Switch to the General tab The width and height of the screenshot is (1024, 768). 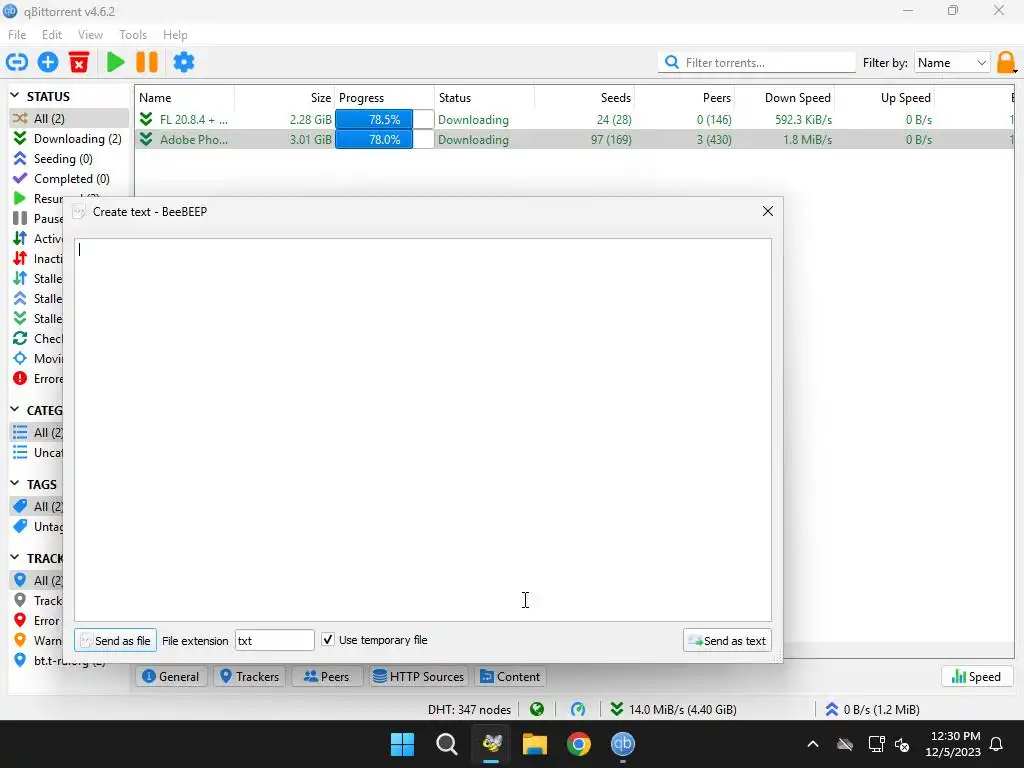pyautogui.click(x=171, y=677)
